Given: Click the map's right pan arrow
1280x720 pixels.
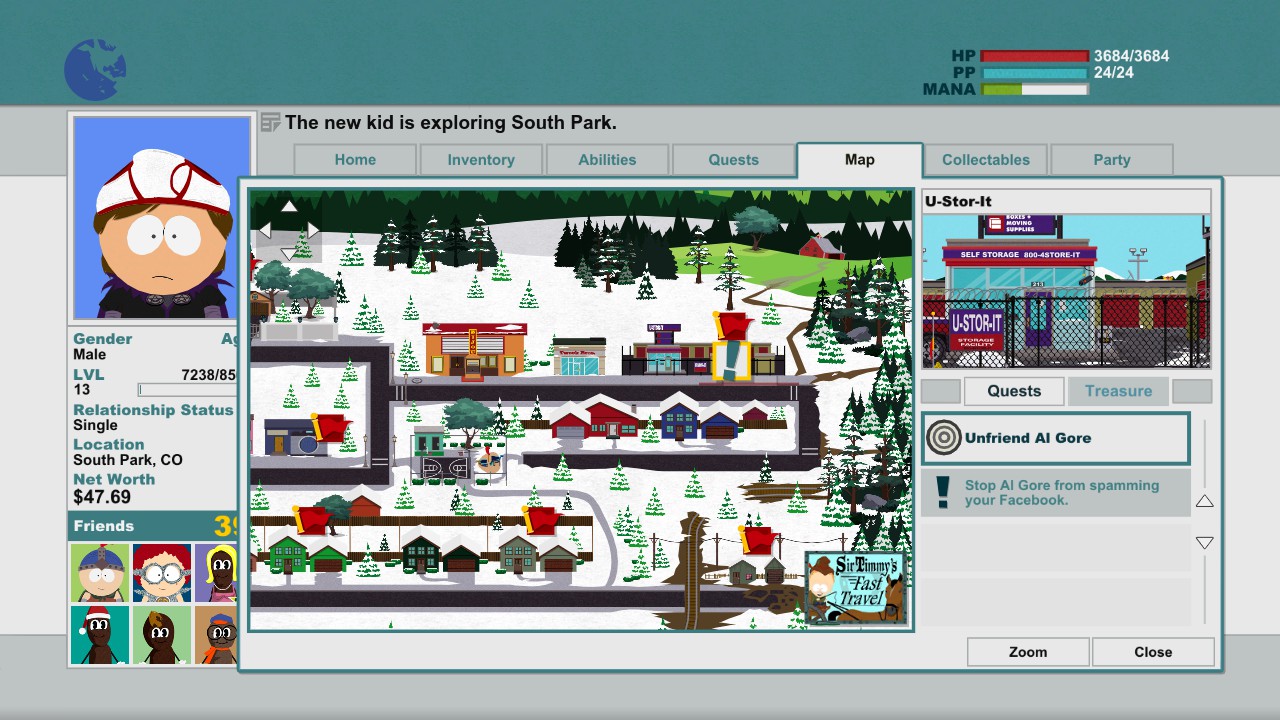Looking at the screenshot, I should (313, 230).
